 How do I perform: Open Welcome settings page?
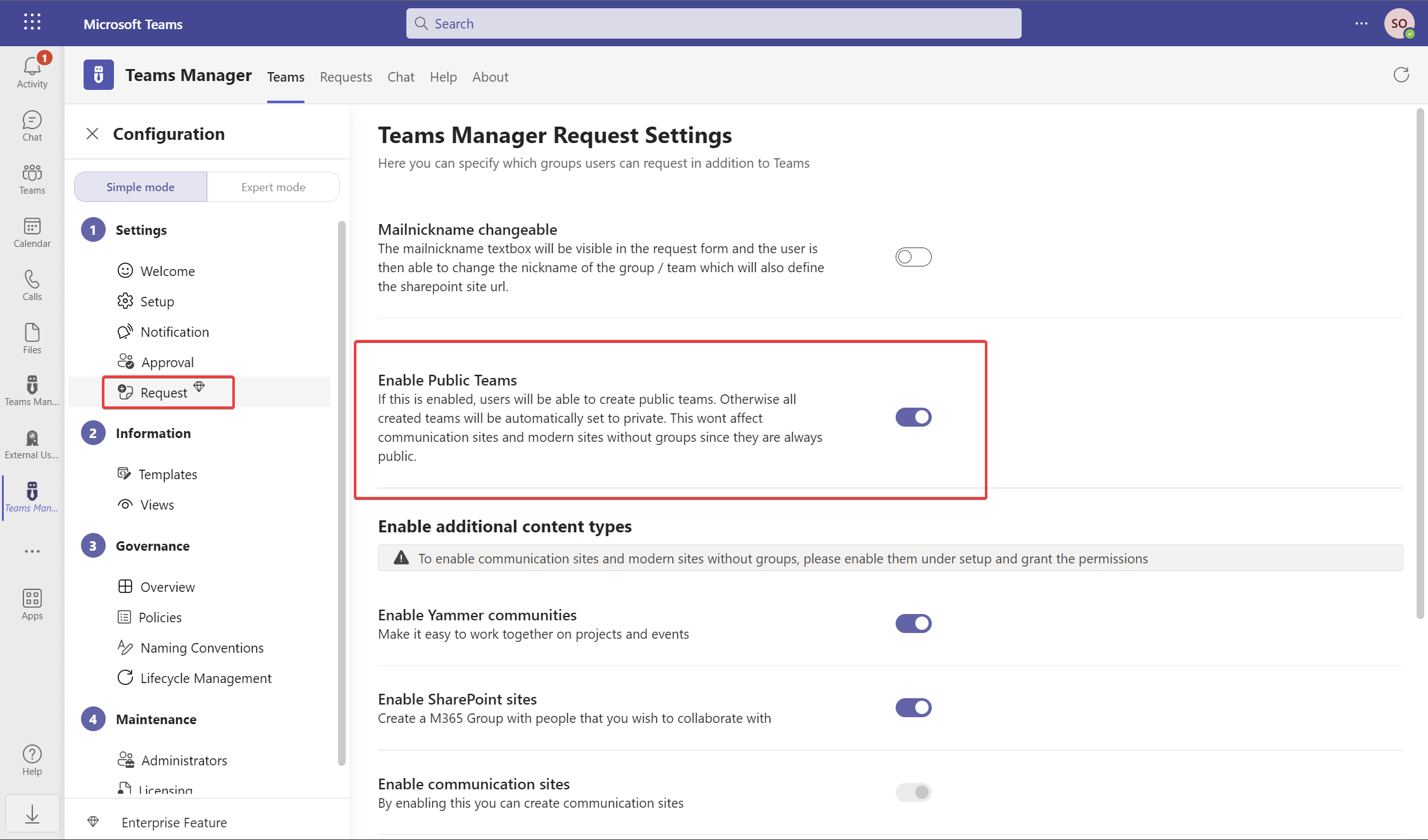[156, 271]
